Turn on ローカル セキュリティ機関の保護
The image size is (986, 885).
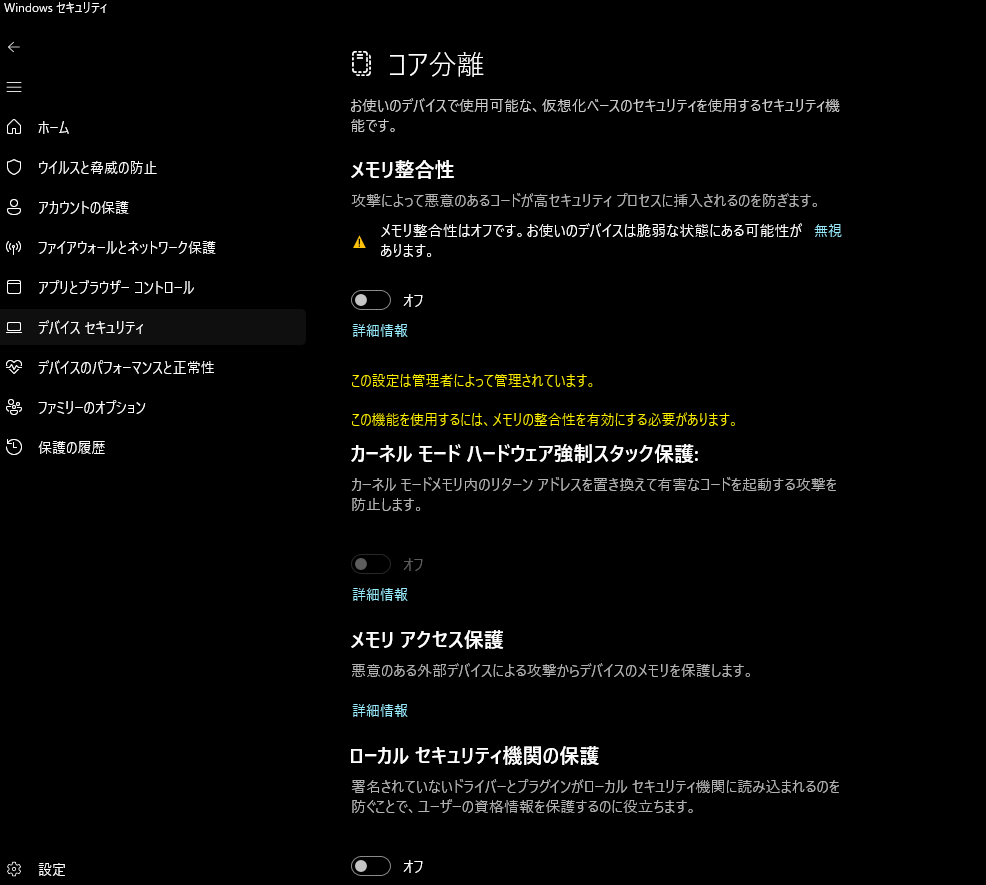coord(371,866)
